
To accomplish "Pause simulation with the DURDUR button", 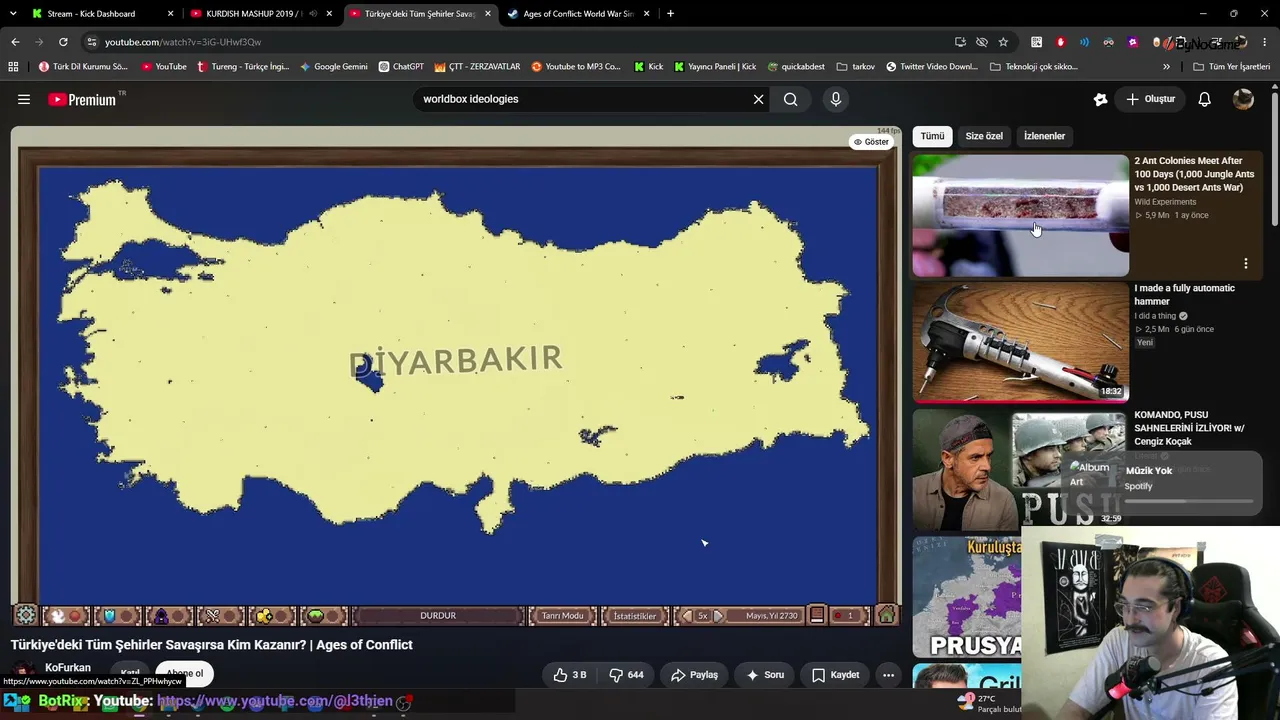I will point(438,616).
